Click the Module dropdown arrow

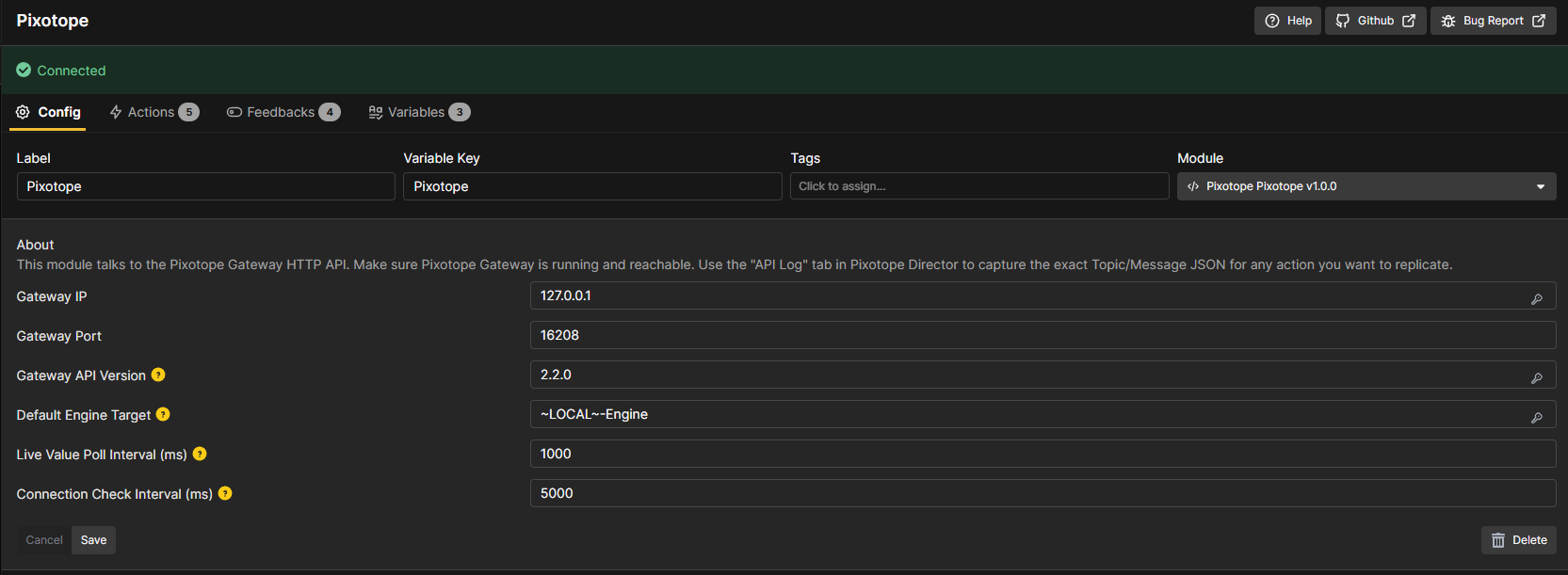1541,186
